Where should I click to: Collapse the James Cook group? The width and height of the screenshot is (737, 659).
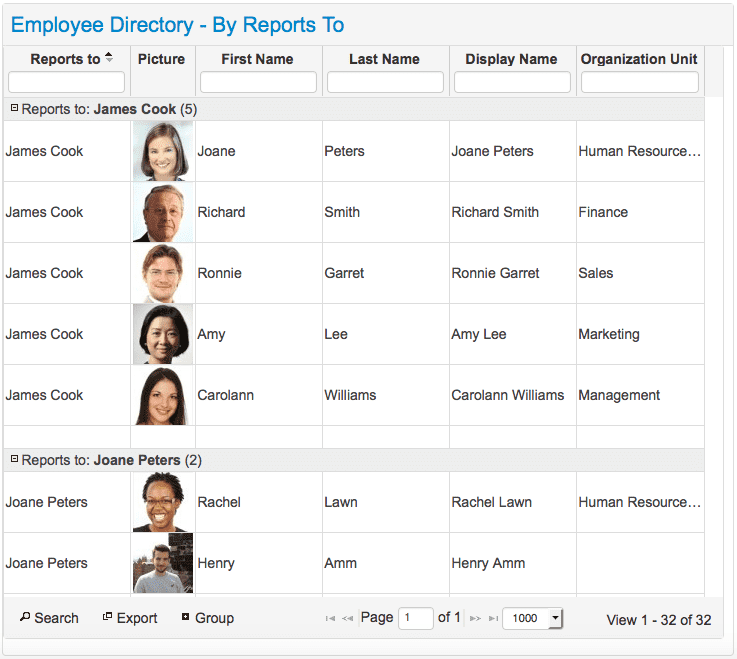tap(14, 108)
